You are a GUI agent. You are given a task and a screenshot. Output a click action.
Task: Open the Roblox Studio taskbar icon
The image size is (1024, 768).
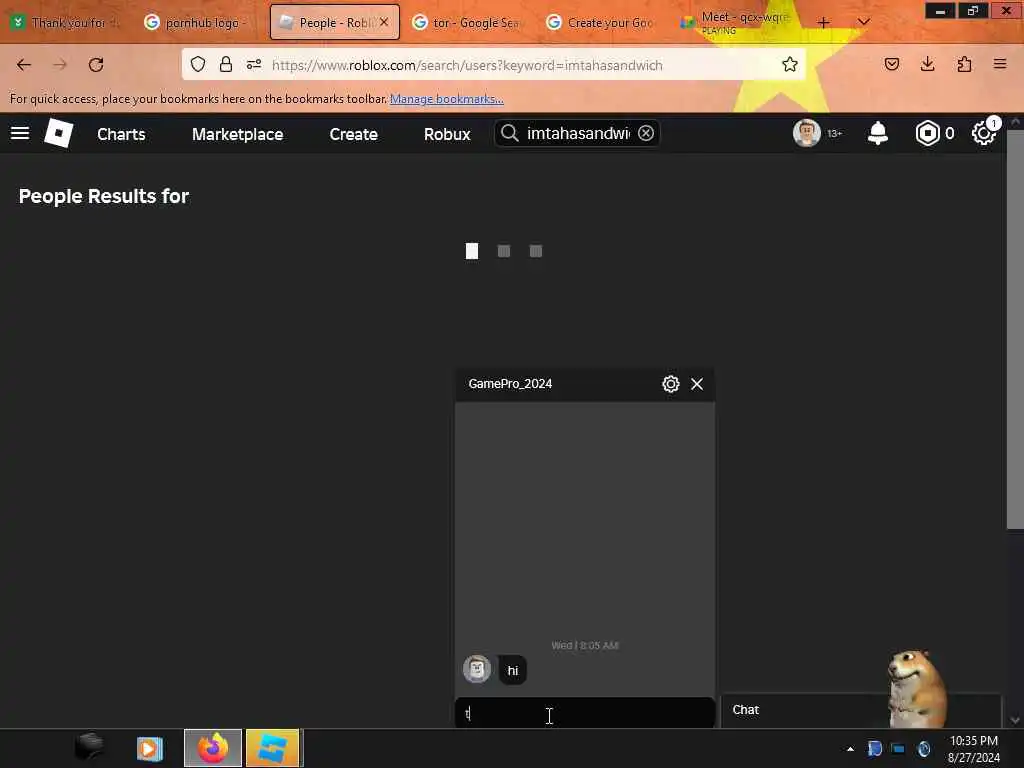tap(273, 748)
